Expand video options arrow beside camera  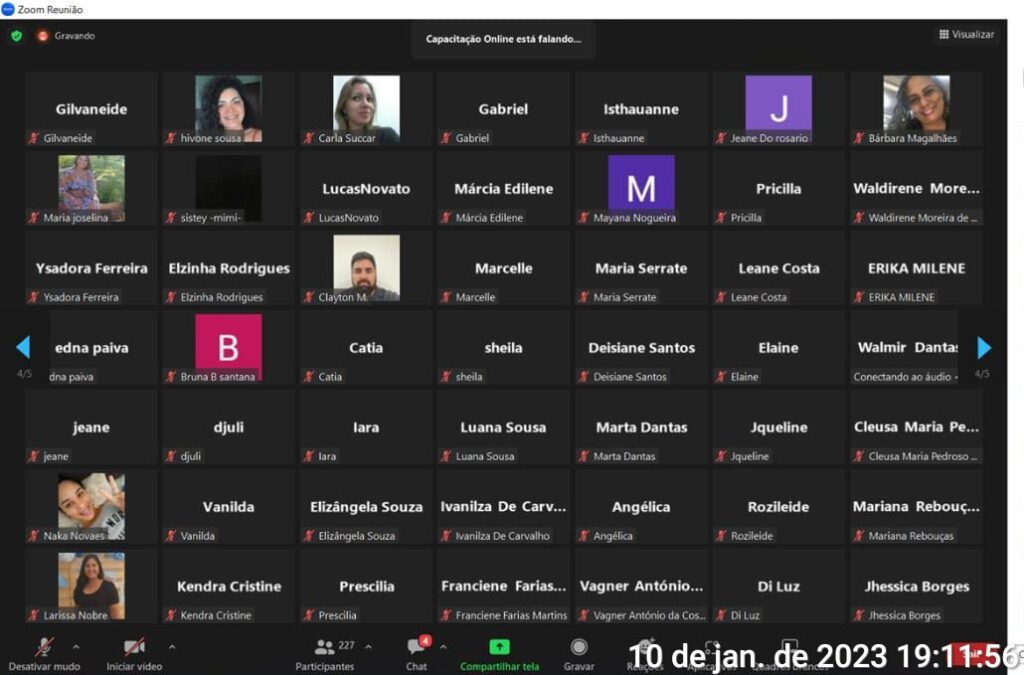172,646
